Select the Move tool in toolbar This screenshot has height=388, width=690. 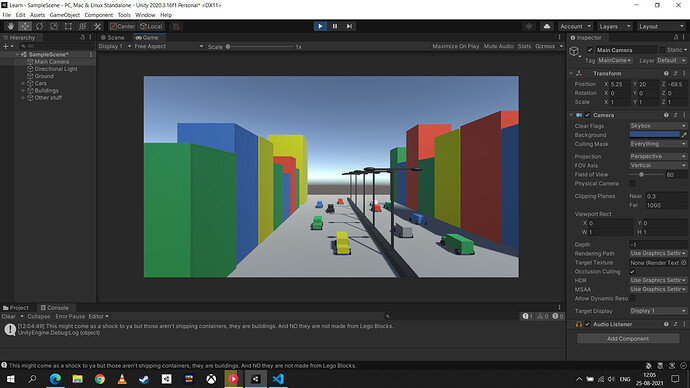pos(25,26)
